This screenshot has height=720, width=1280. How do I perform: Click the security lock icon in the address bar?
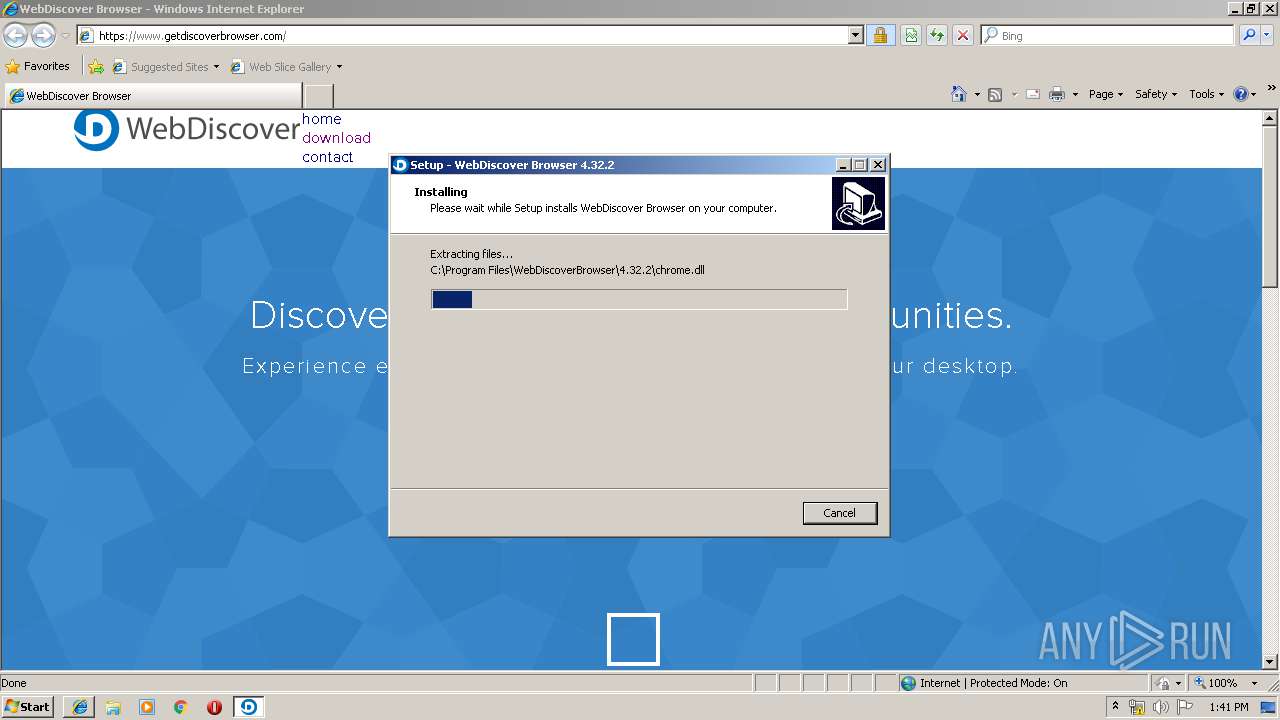pyautogui.click(x=880, y=36)
